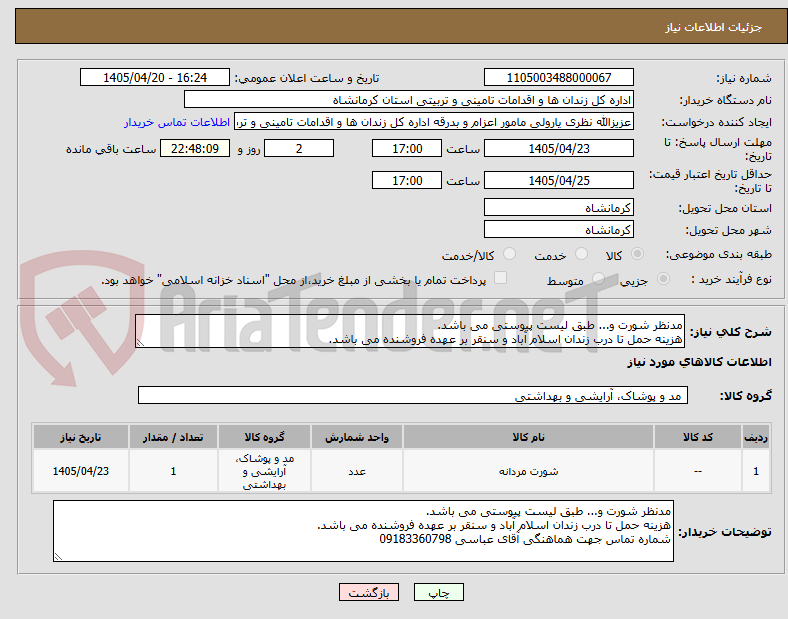Click the شماره نیاز number field
The height and width of the screenshot is (619, 788).
tap(559, 77)
